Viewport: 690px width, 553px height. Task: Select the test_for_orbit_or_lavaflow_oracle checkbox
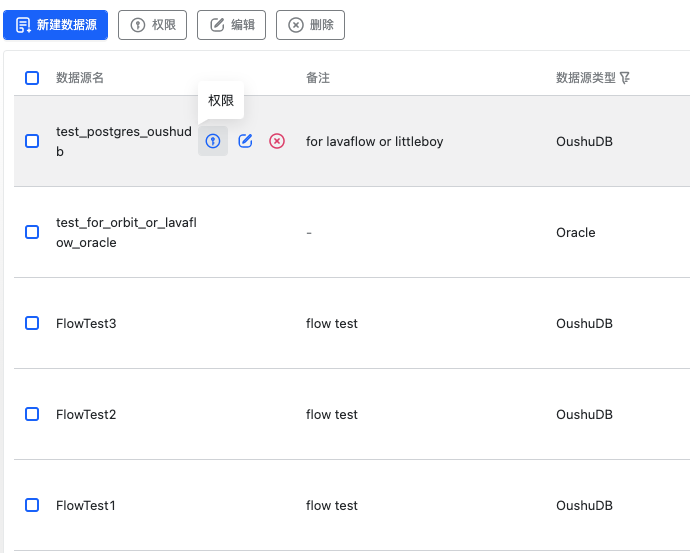pos(32,232)
